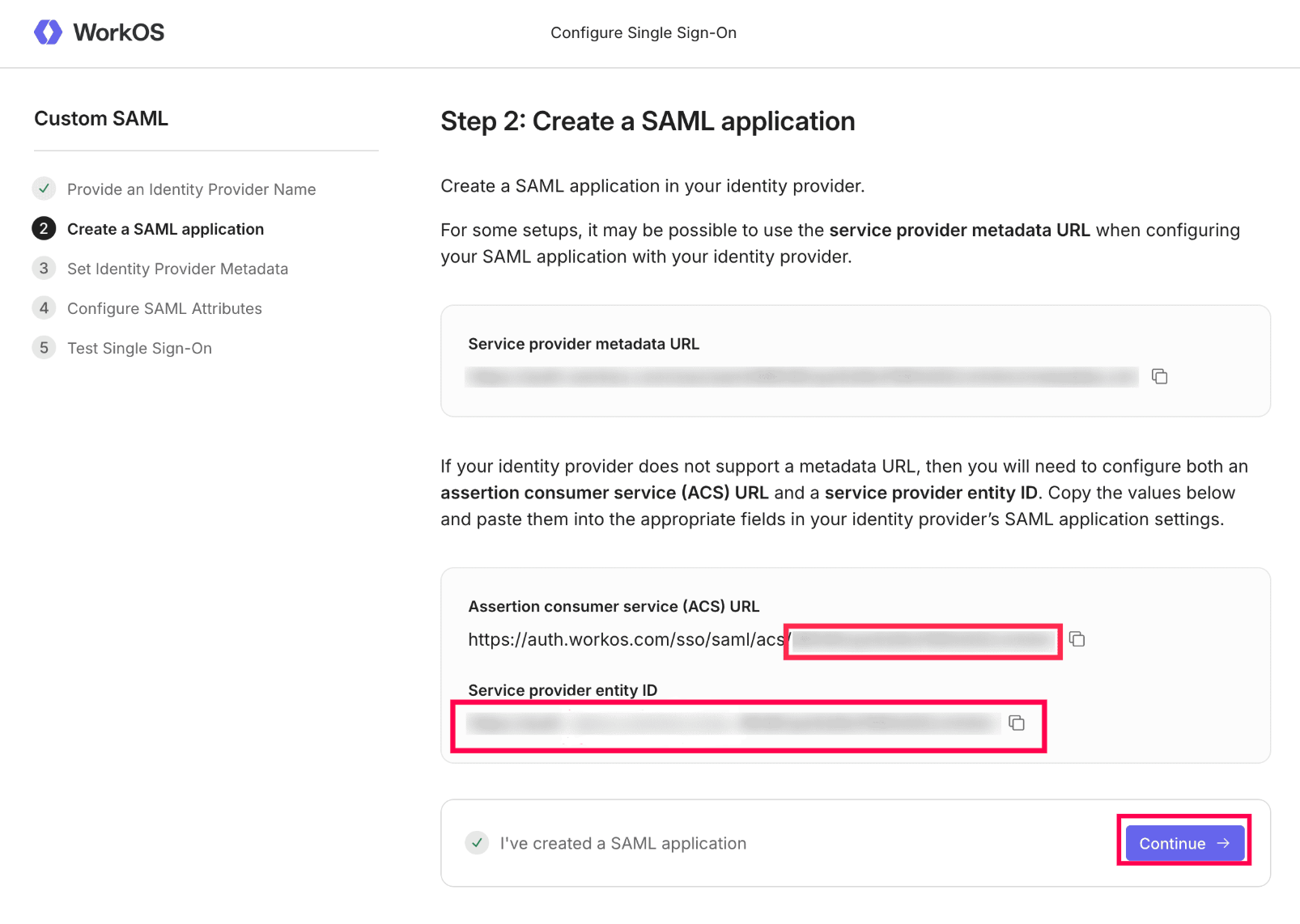Copy the ACS URL value

coord(1077,639)
